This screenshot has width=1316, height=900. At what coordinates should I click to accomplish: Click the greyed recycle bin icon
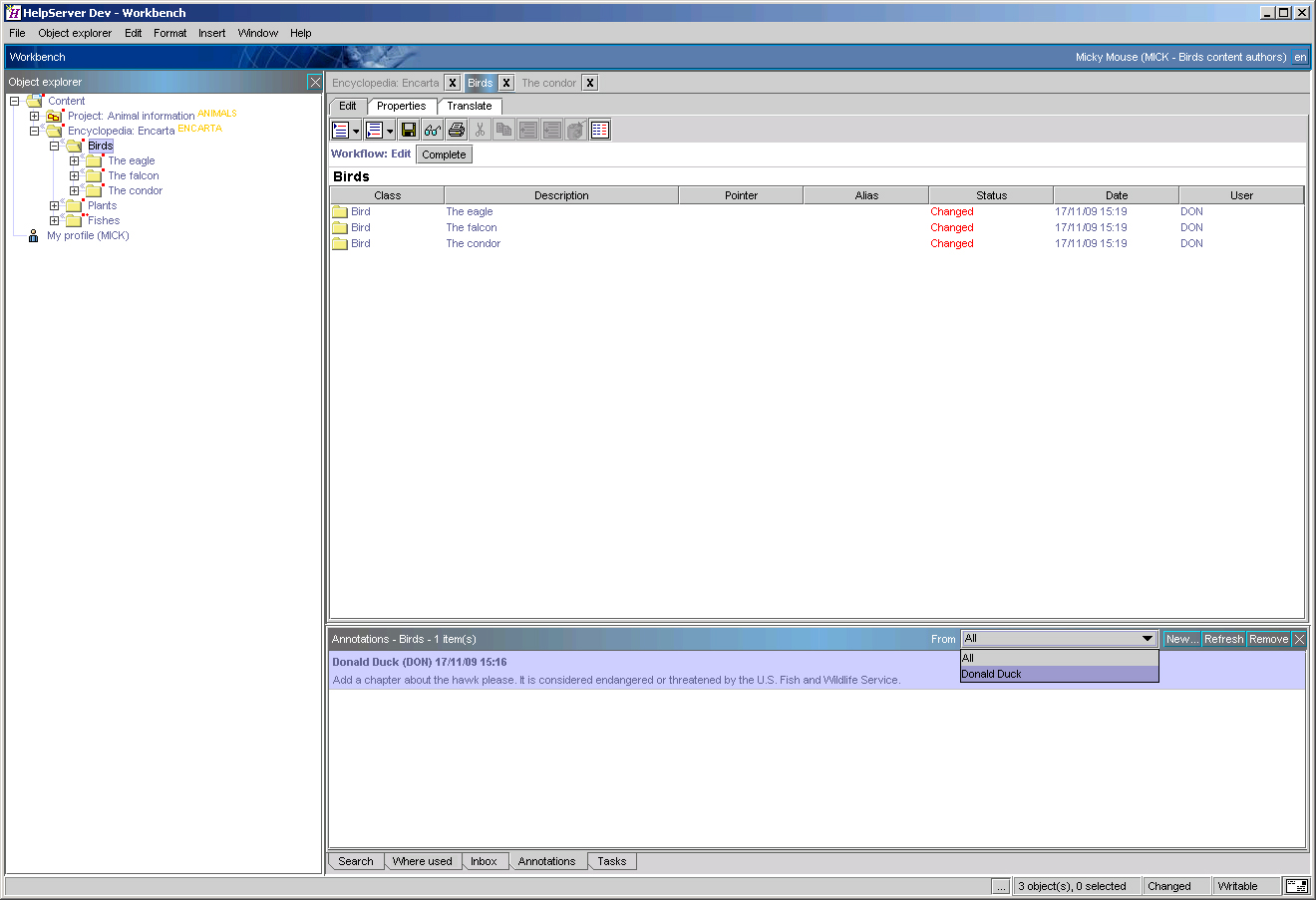click(x=576, y=130)
